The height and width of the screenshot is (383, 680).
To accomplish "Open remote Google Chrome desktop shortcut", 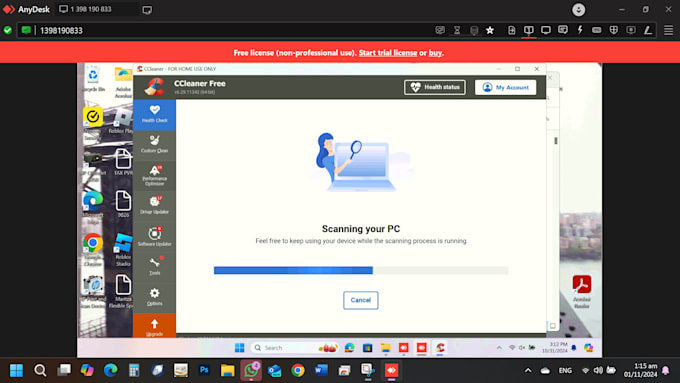I will click(93, 249).
